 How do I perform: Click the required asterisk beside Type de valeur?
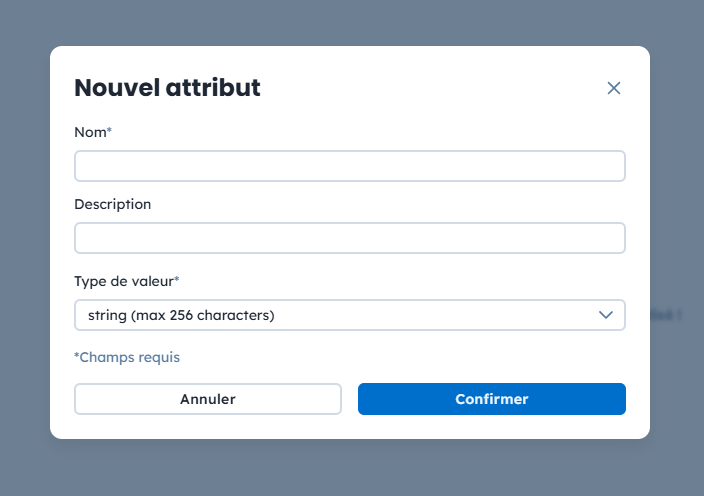pyautogui.click(x=177, y=280)
